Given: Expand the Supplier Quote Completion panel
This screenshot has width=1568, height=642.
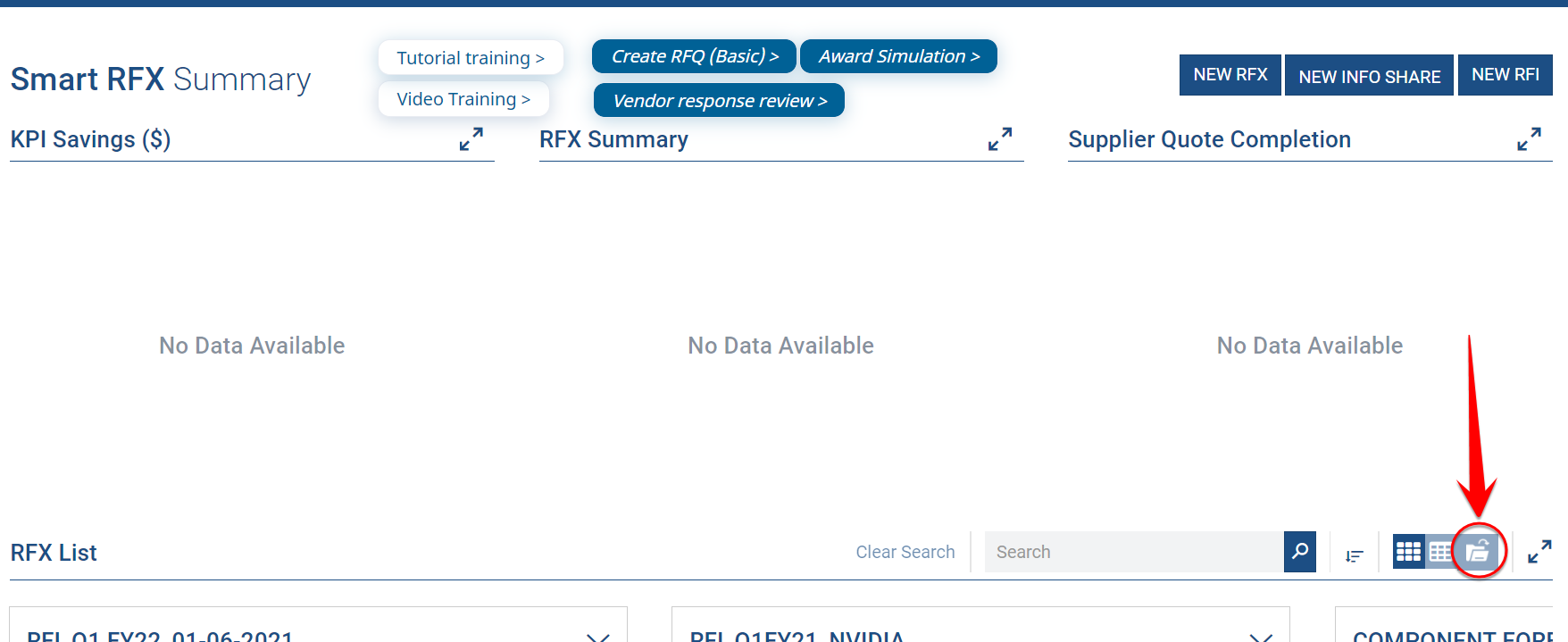Looking at the screenshot, I should click(x=1528, y=139).
